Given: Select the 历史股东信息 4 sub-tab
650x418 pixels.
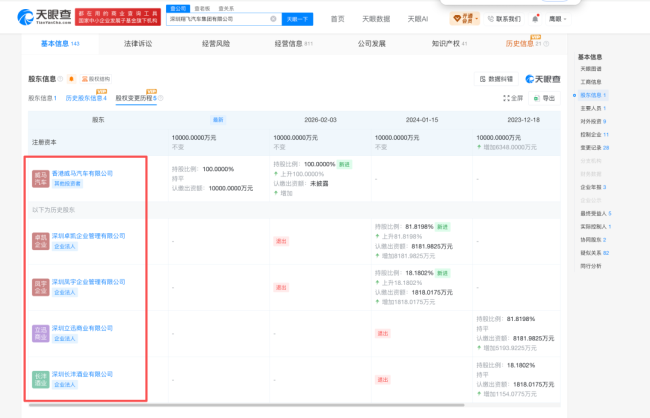Looking at the screenshot, I should pos(86,98).
